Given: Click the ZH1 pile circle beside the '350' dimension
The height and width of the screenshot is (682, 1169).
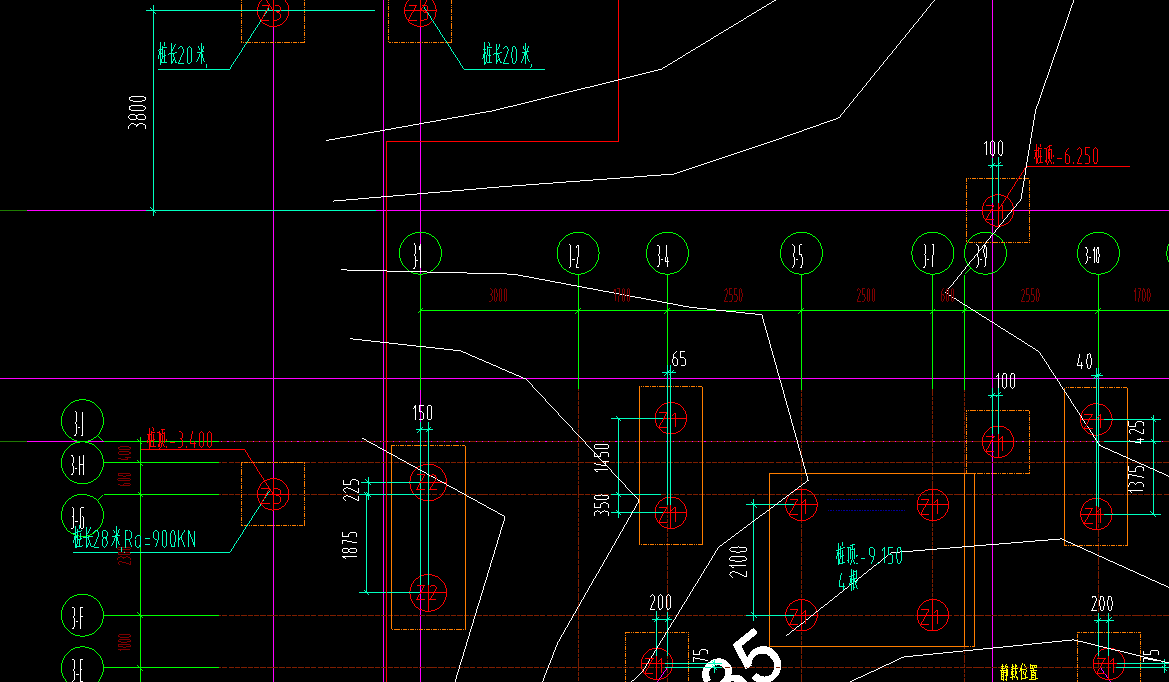Looking at the screenshot, I should [670, 514].
